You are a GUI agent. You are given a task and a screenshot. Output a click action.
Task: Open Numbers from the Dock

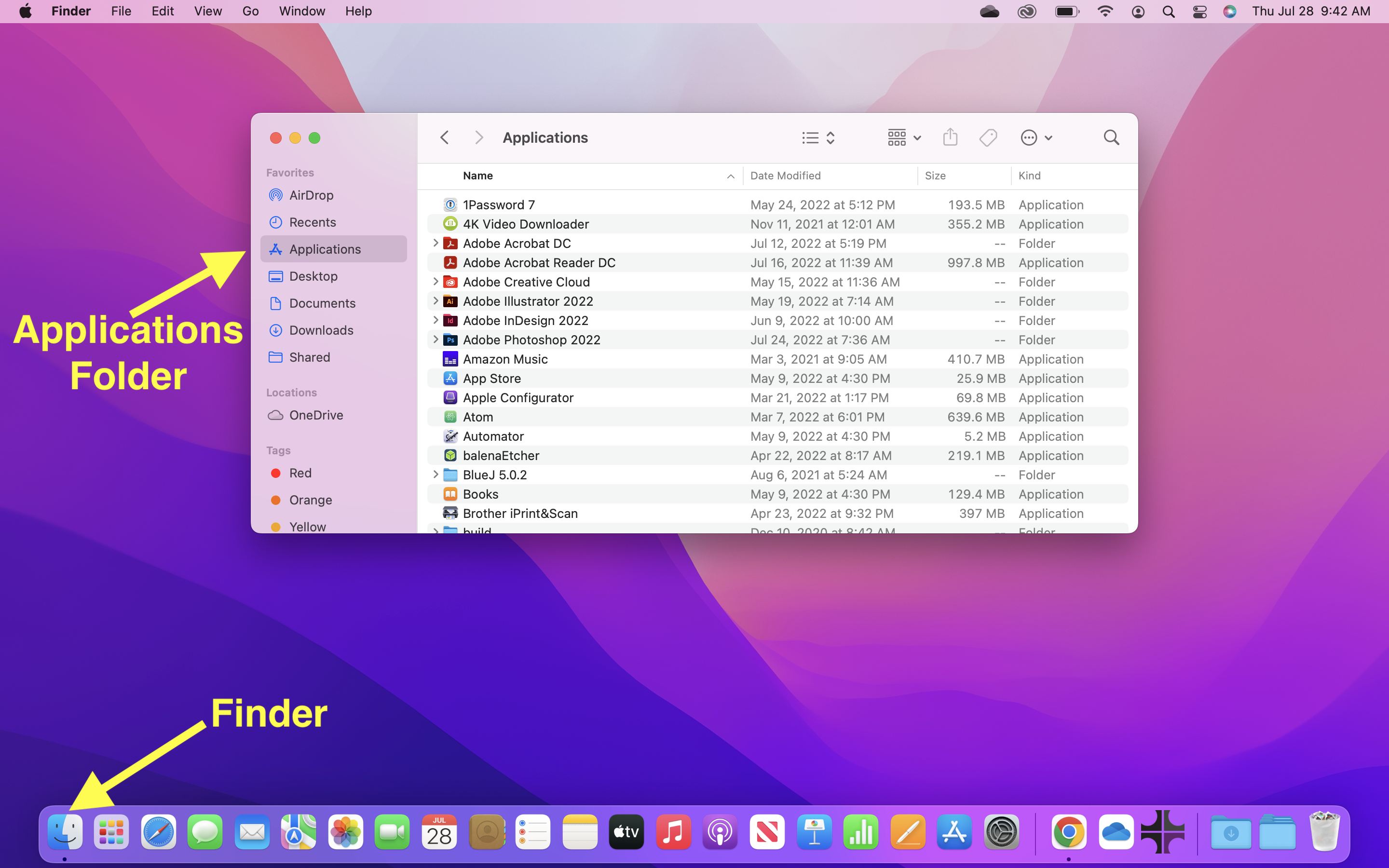pyautogui.click(x=861, y=832)
